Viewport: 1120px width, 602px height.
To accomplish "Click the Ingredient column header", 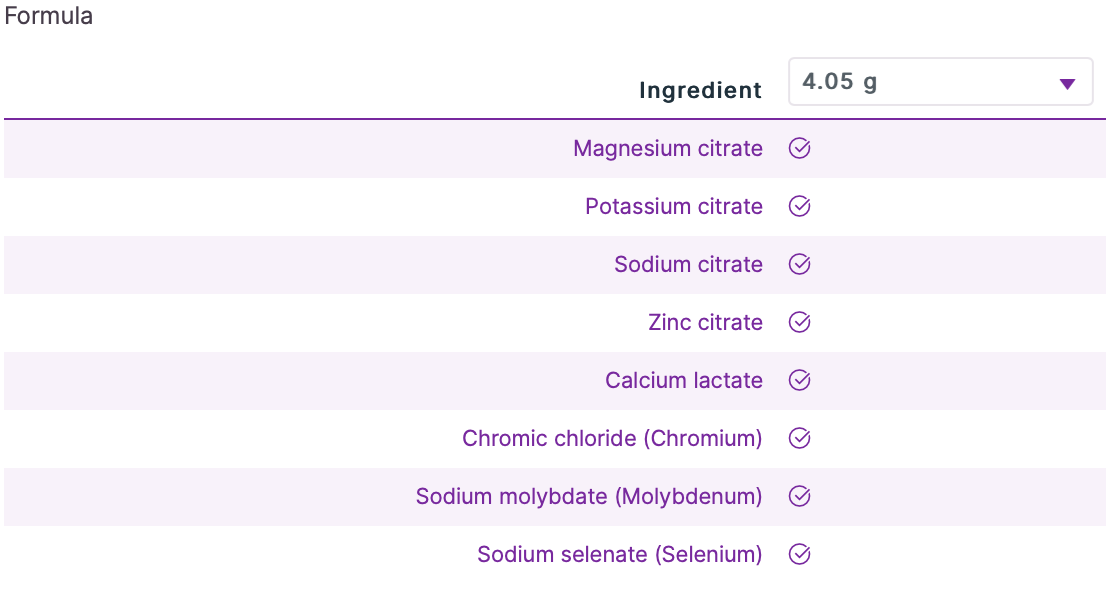I will (x=700, y=90).
